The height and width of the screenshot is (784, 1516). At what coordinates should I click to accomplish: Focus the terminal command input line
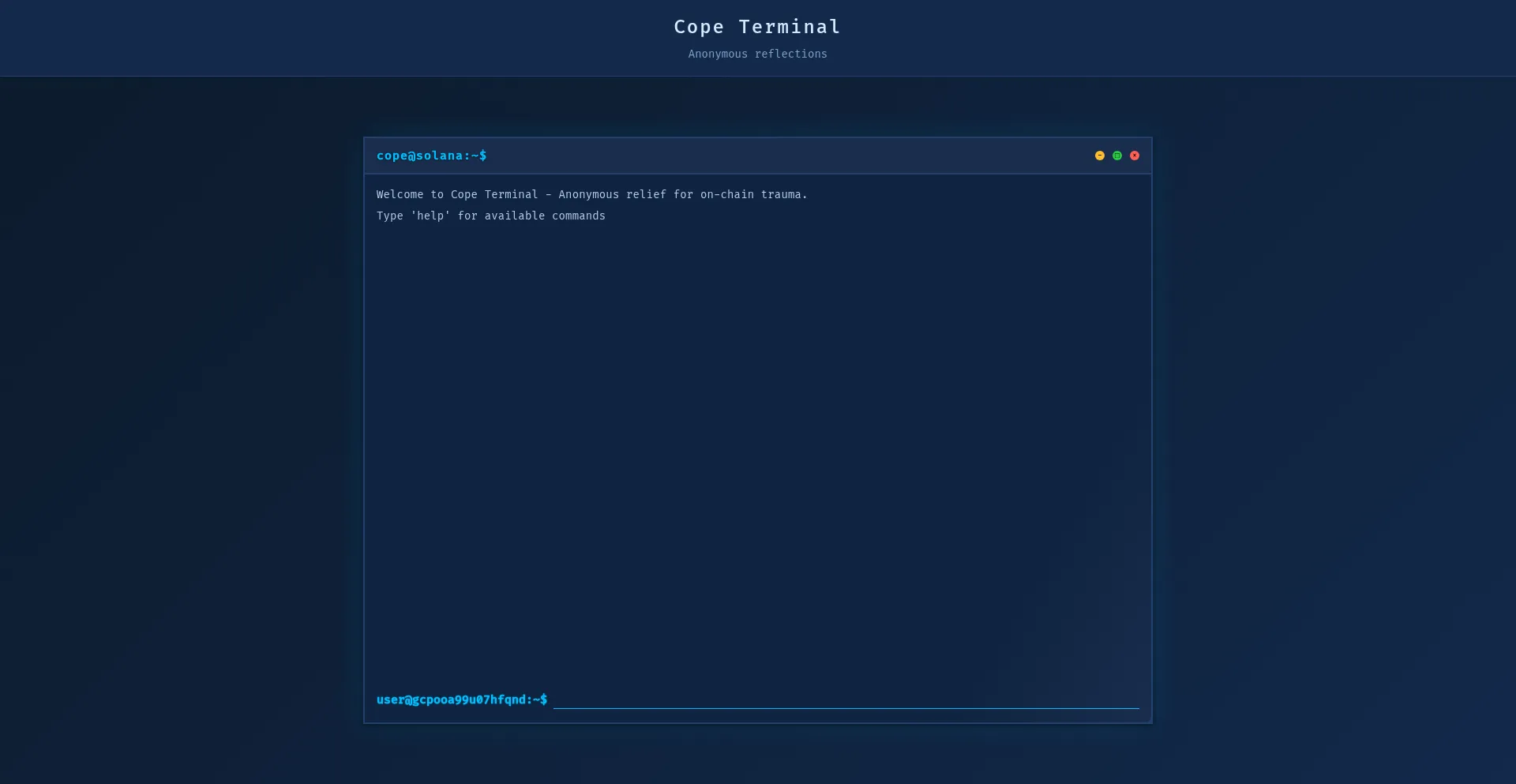click(845, 700)
